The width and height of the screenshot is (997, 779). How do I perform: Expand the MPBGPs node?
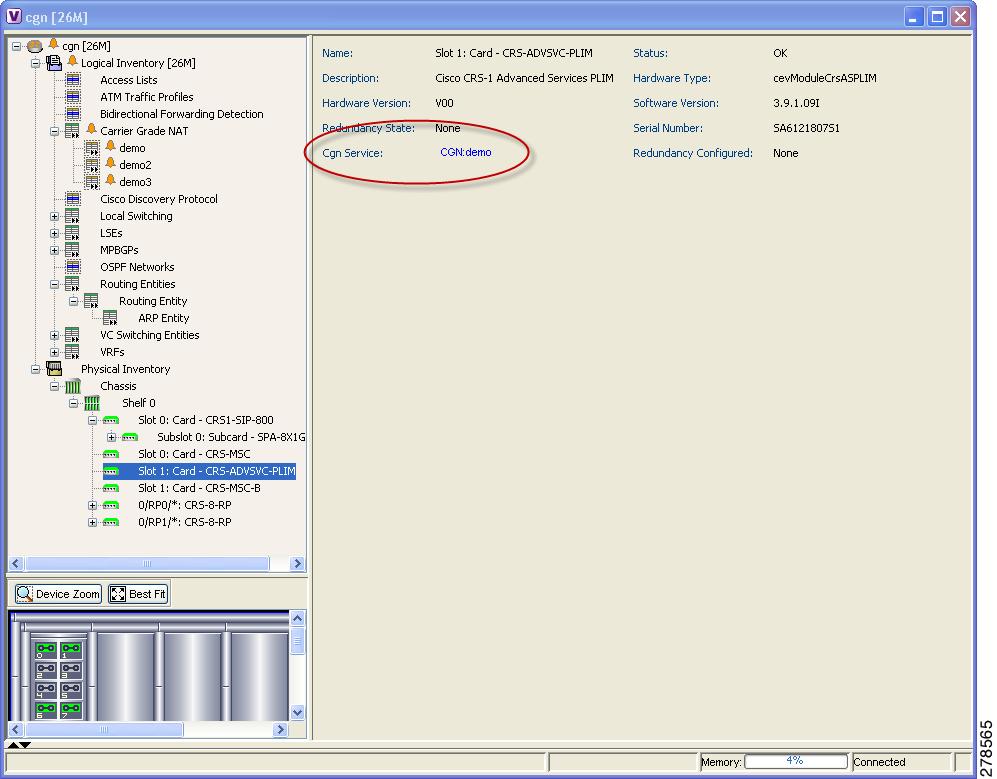(x=55, y=251)
